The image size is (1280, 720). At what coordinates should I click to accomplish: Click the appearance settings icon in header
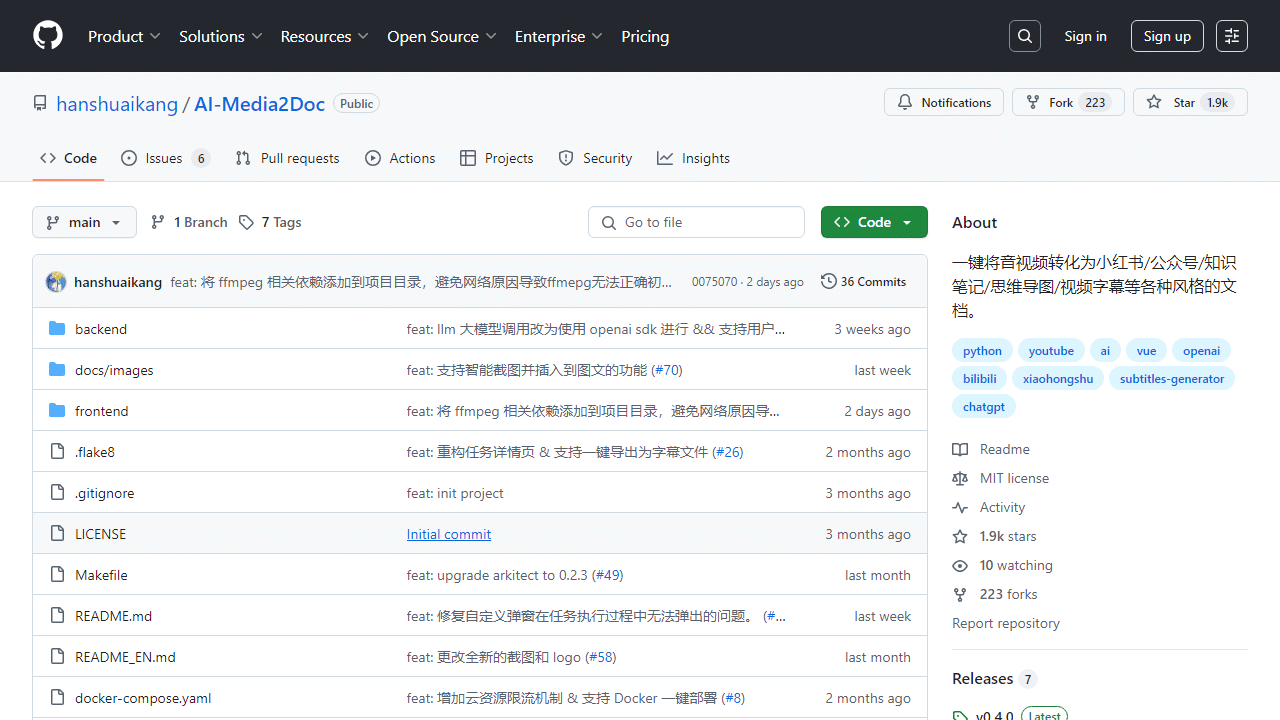(1232, 36)
